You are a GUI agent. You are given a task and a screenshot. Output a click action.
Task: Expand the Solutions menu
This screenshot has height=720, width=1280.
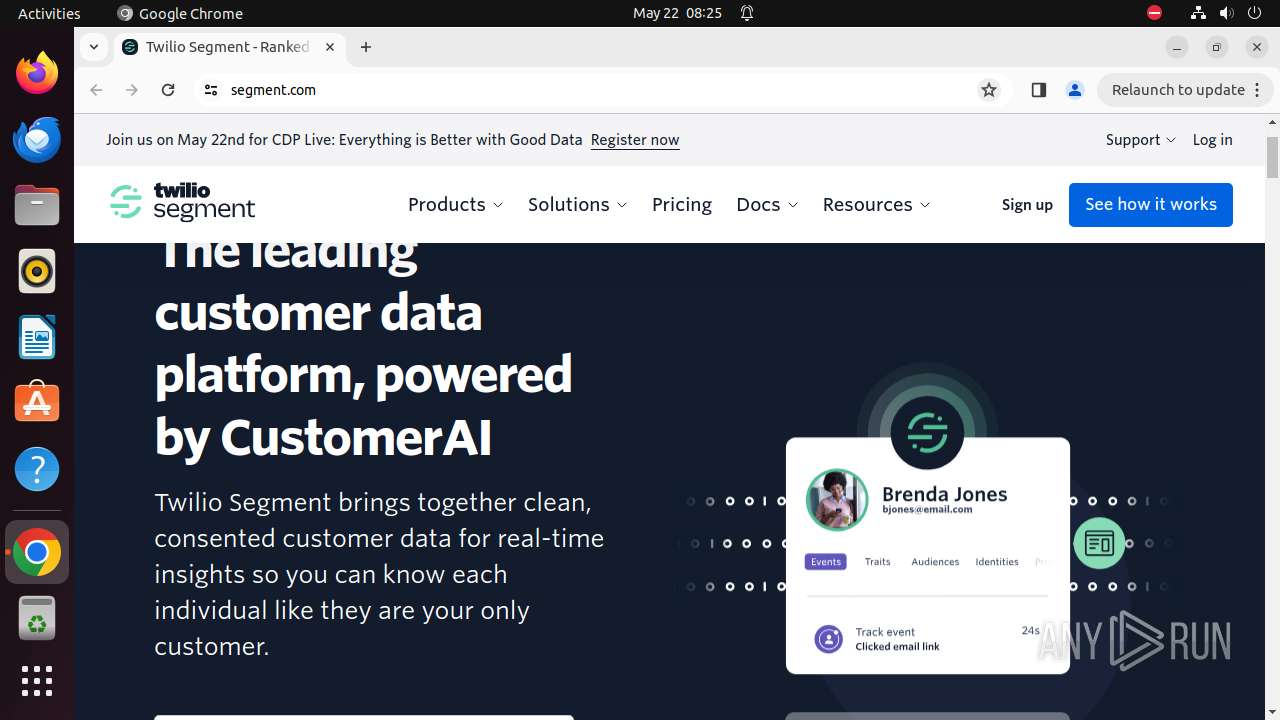click(577, 204)
